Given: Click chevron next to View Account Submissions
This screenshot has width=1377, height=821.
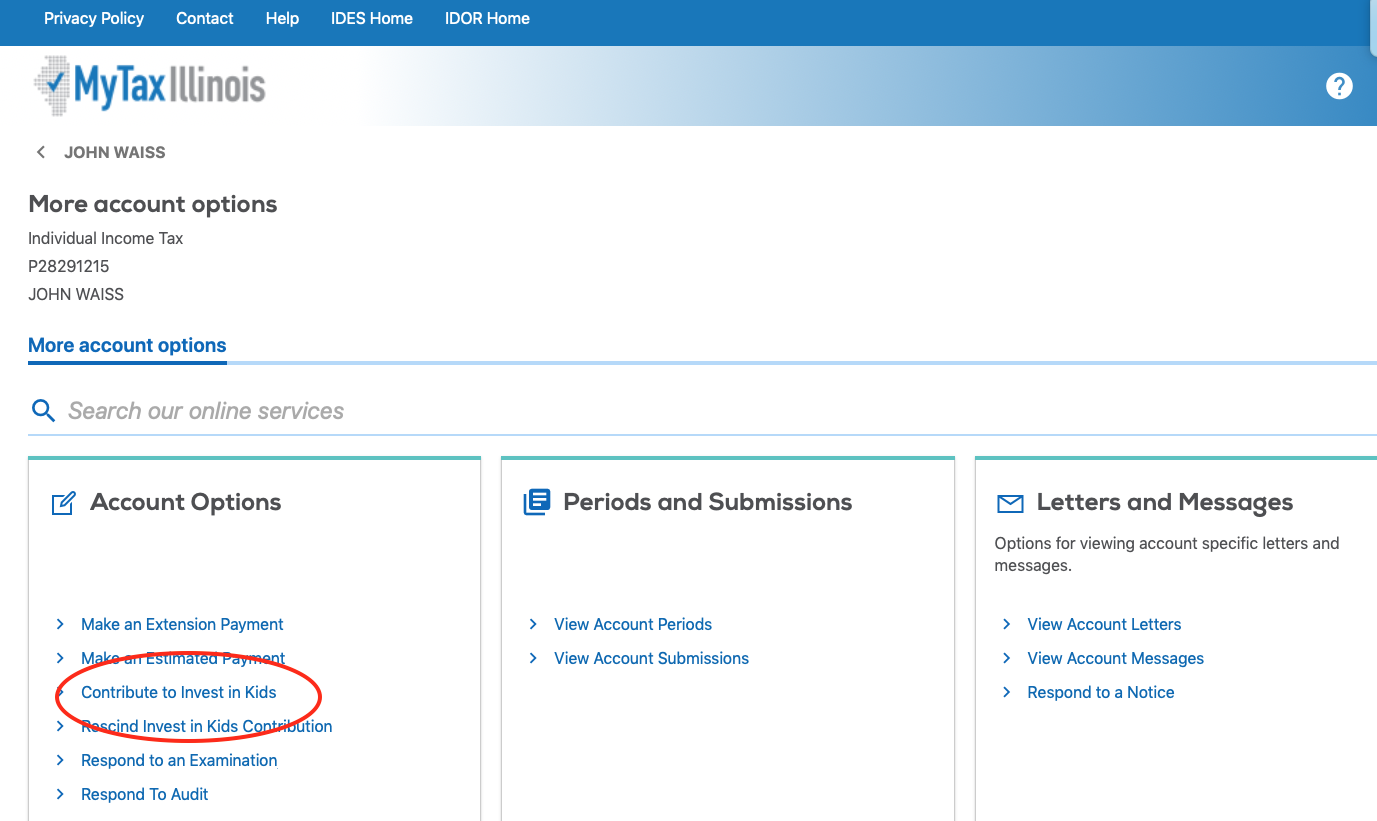Looking at the screenshot, I should pyautogui.click(x=533, y=658).
